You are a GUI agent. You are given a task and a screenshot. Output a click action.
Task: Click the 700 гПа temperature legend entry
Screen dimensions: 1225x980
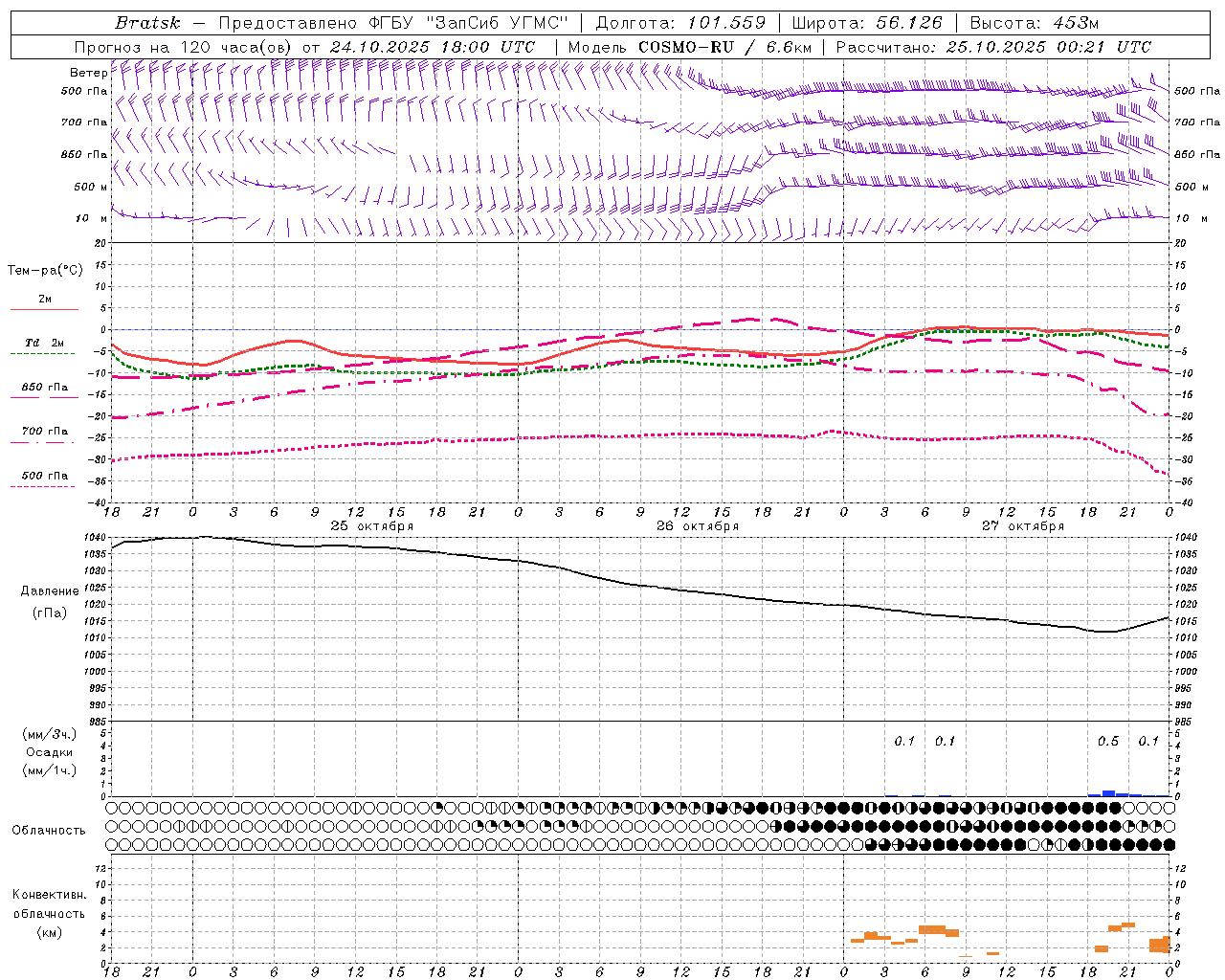[45, 432]
